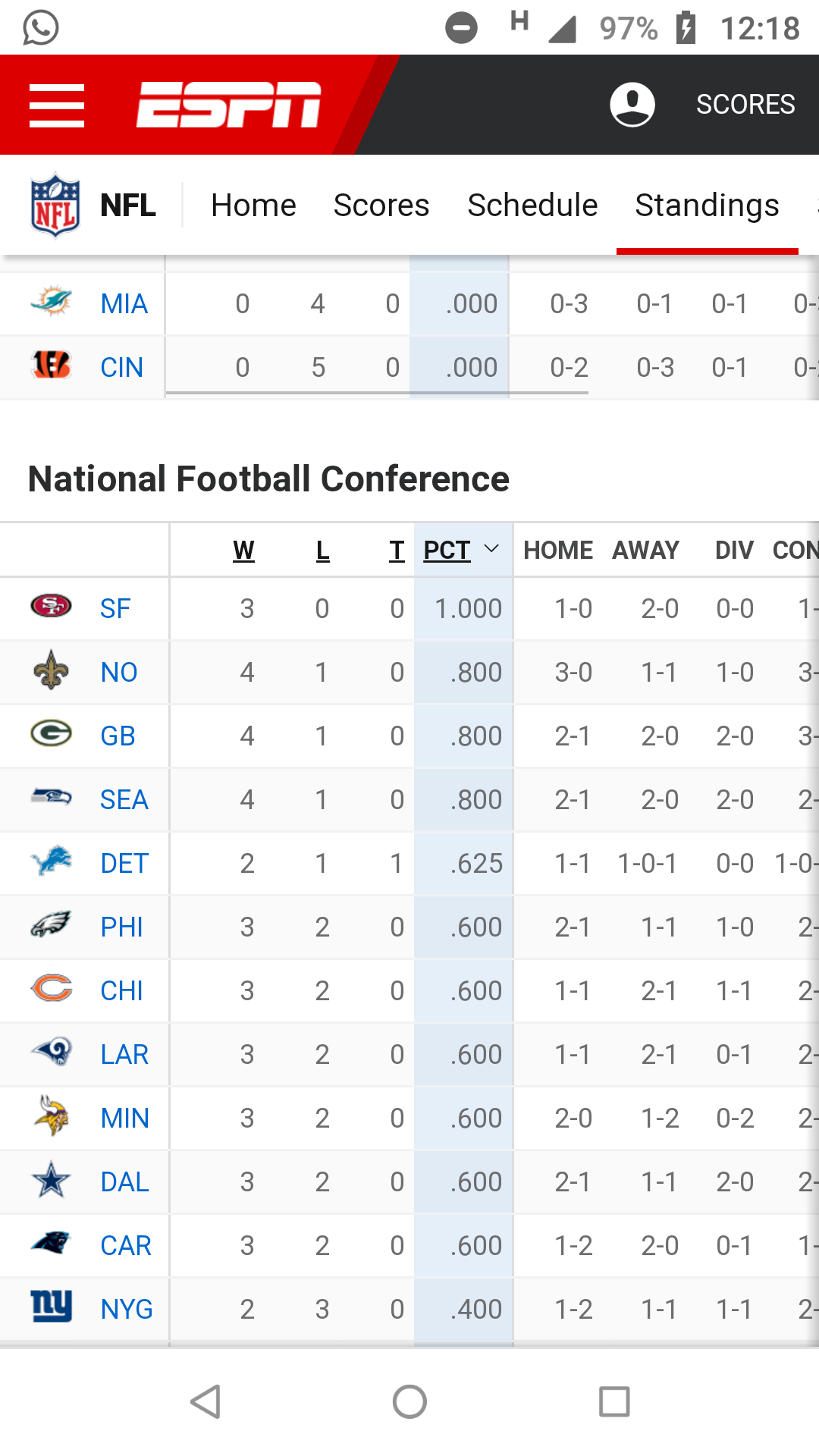Tap the ESPN logo

pyautogui.click(x=228, y=105)
